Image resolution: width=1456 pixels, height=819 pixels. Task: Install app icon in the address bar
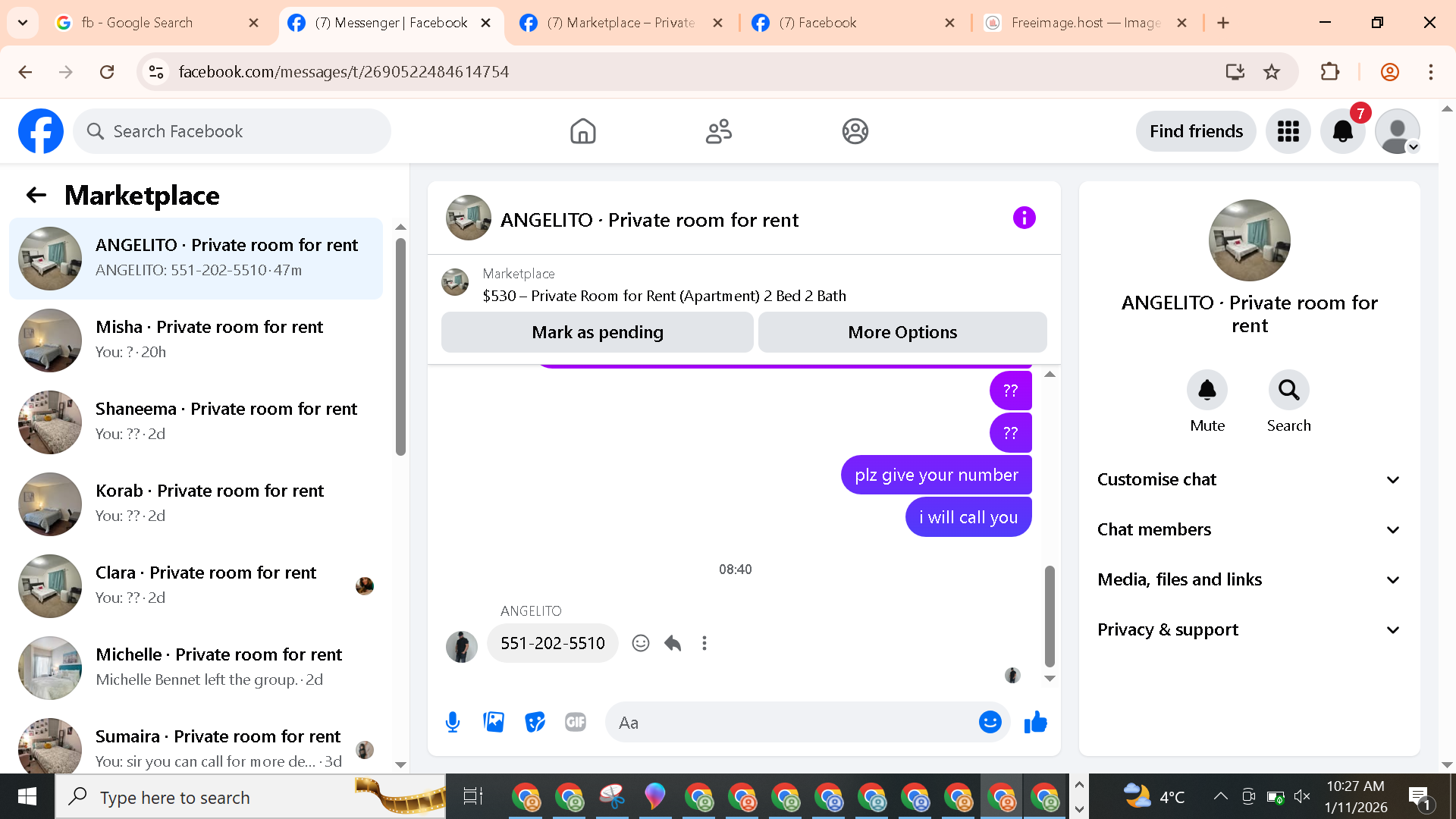1235,72
